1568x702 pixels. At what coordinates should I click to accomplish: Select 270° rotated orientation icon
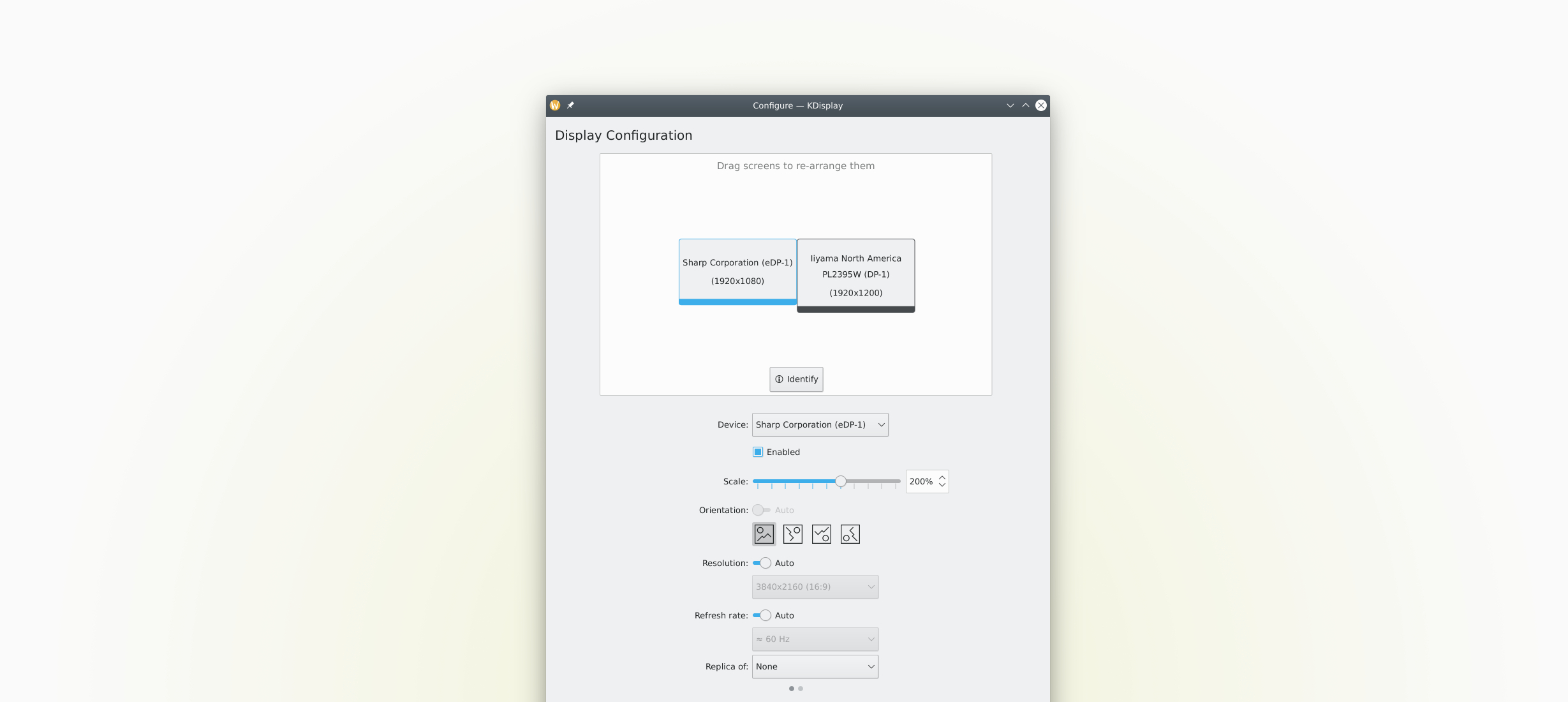(850, 534)
